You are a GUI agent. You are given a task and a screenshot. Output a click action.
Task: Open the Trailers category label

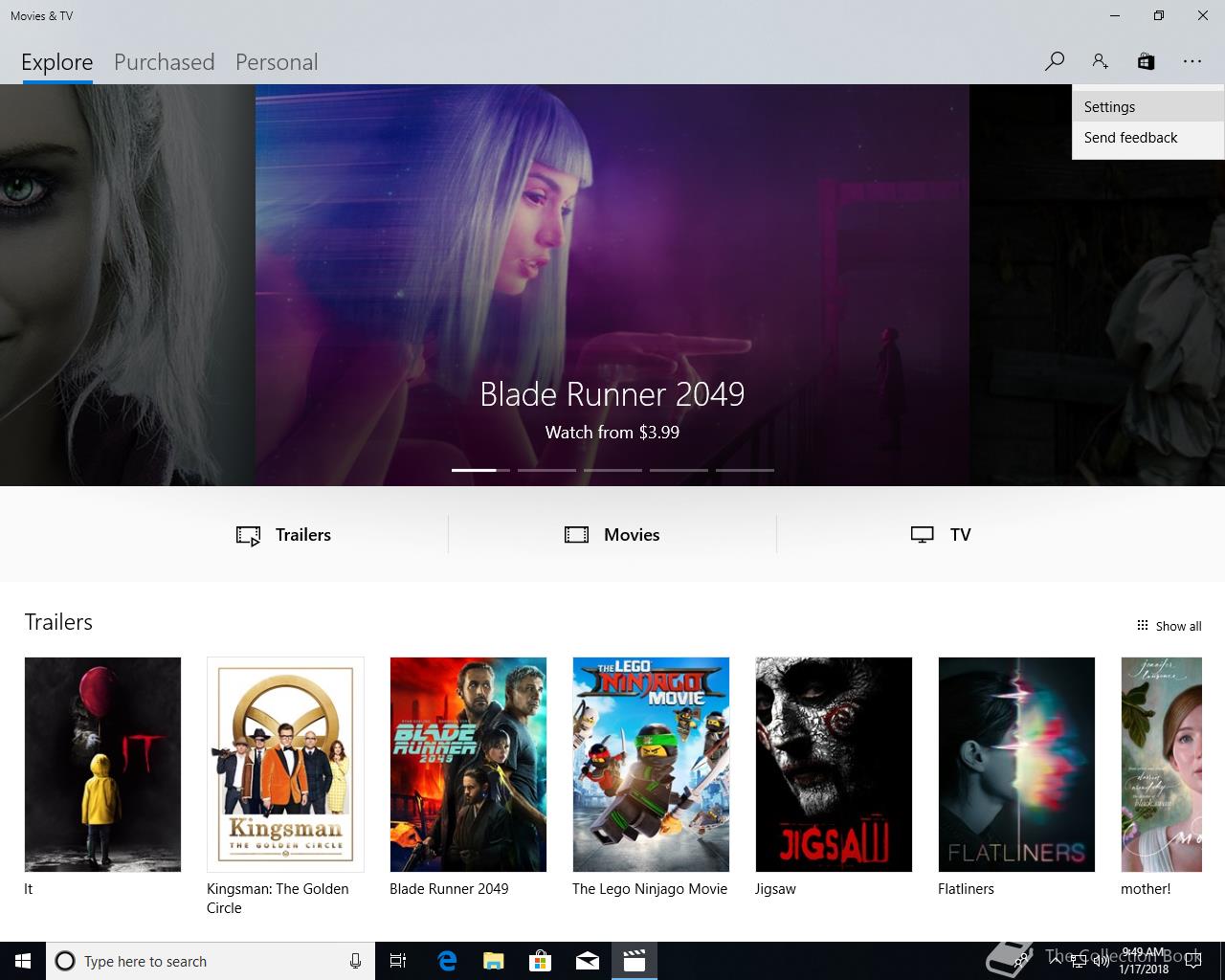pyautogui.click(x=303, y=535)
